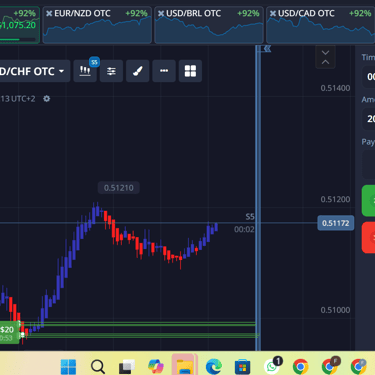Open Windows Search in the taskbar

[98, 367]
